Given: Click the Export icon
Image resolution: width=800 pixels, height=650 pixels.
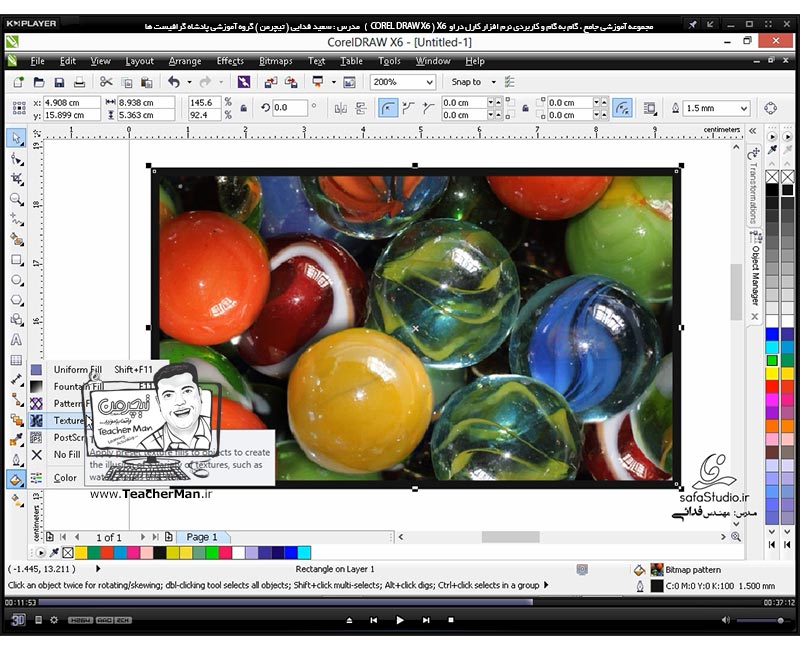Looking at the screenshot, I should coord(291,82).
